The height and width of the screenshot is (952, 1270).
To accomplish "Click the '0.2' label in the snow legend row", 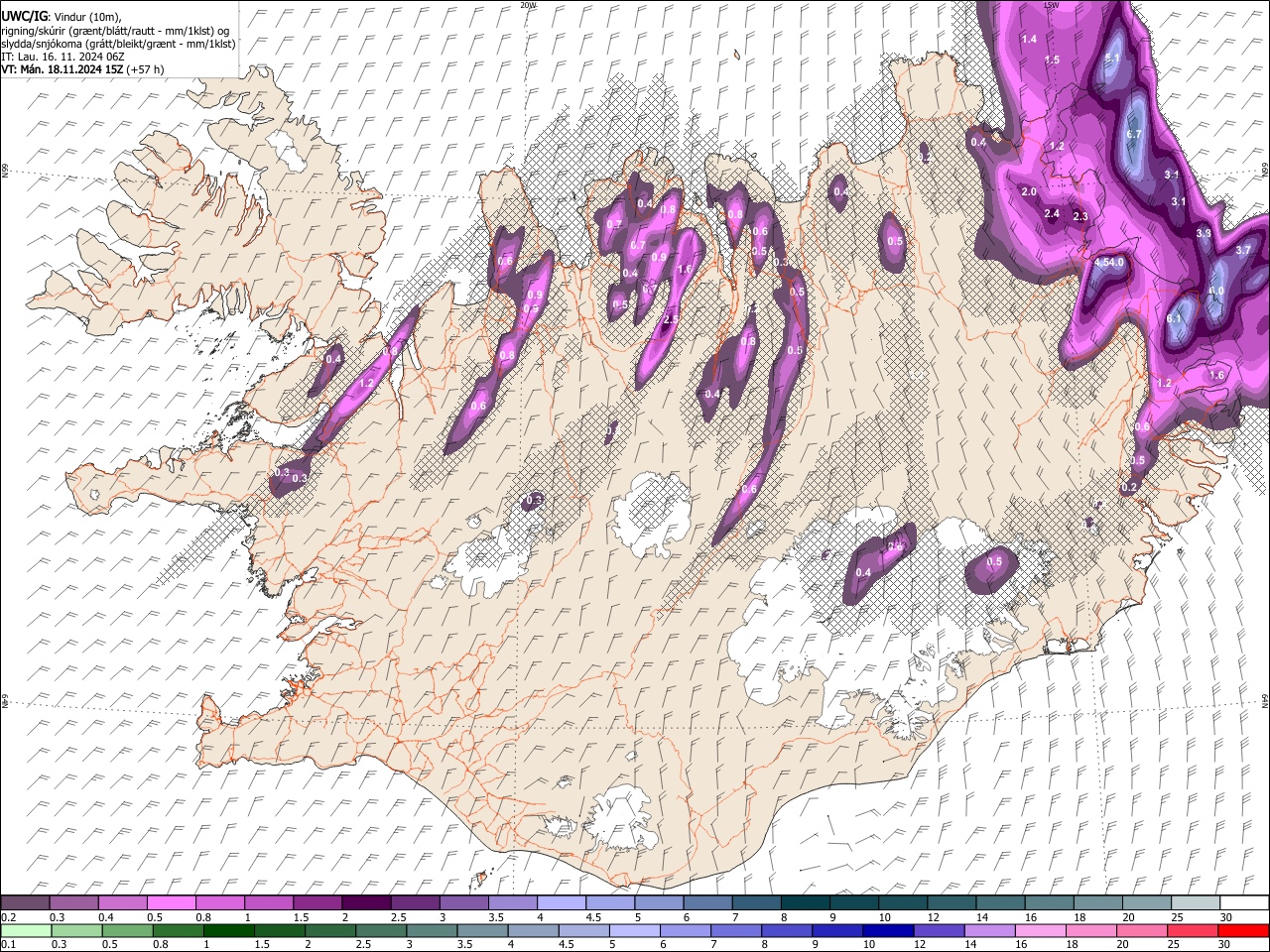I will pyautogui.click(x=8, y=917).
